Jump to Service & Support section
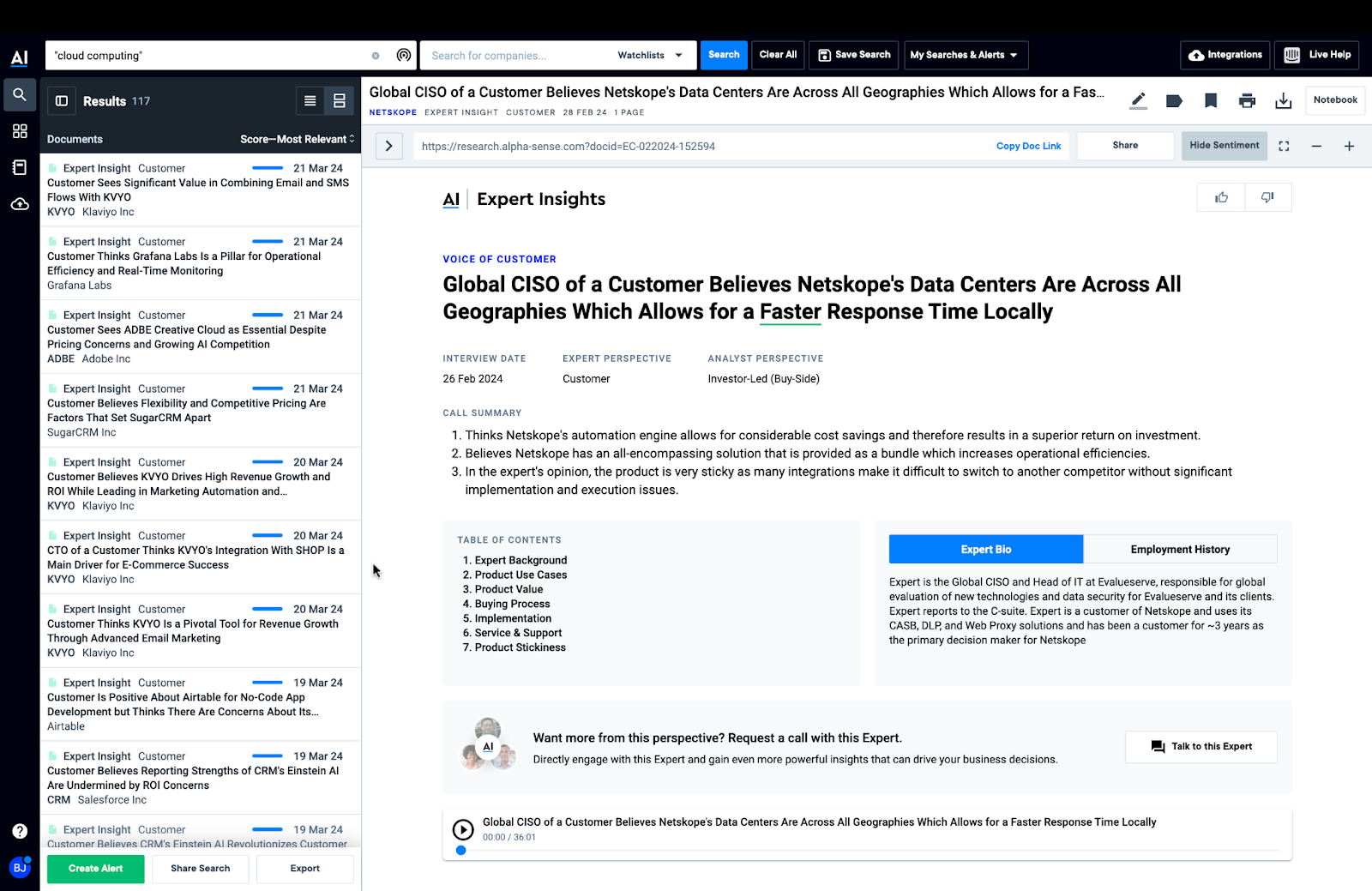 518,633
